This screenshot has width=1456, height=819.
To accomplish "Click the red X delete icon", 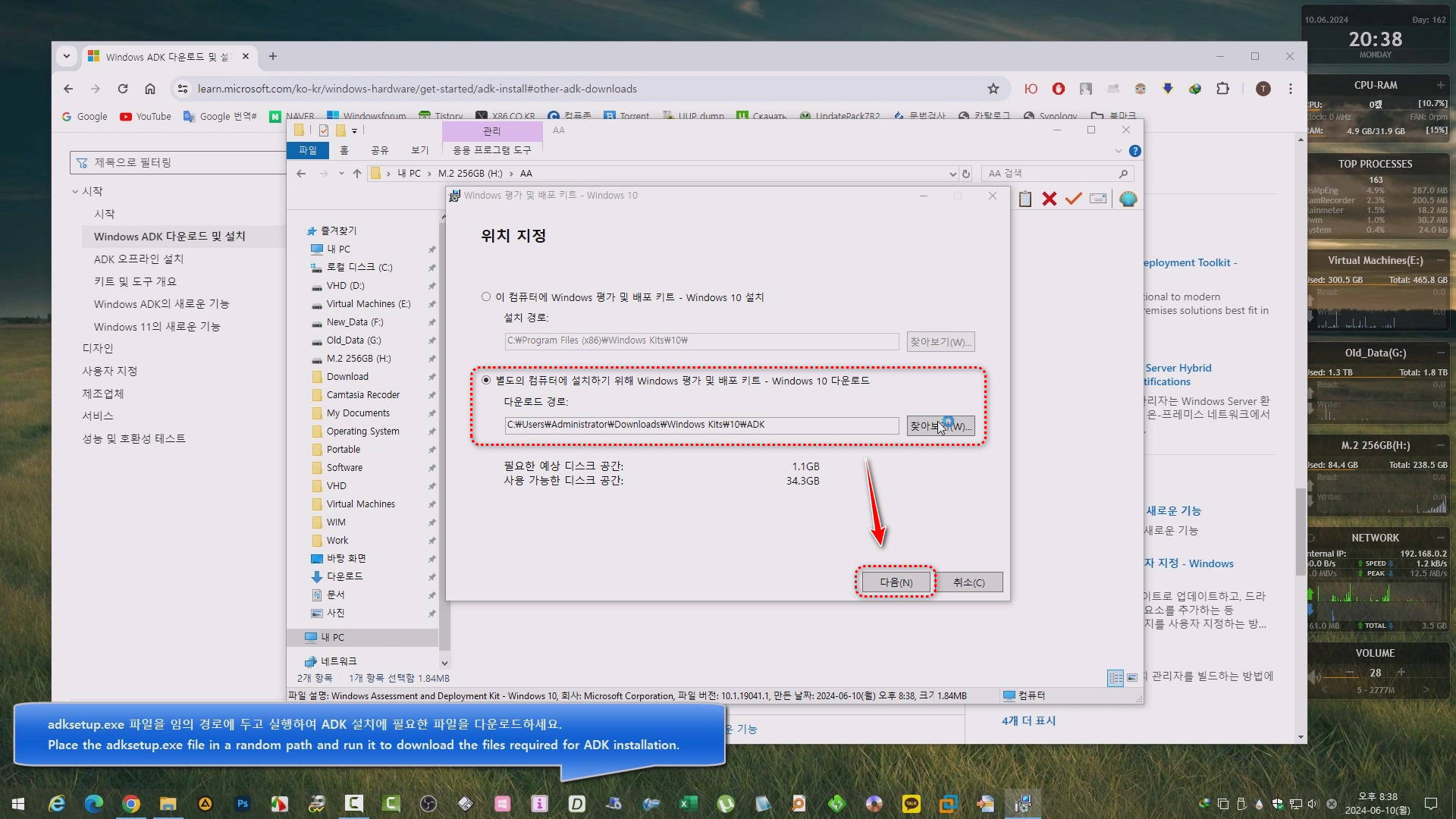I will click(1049, 199).
